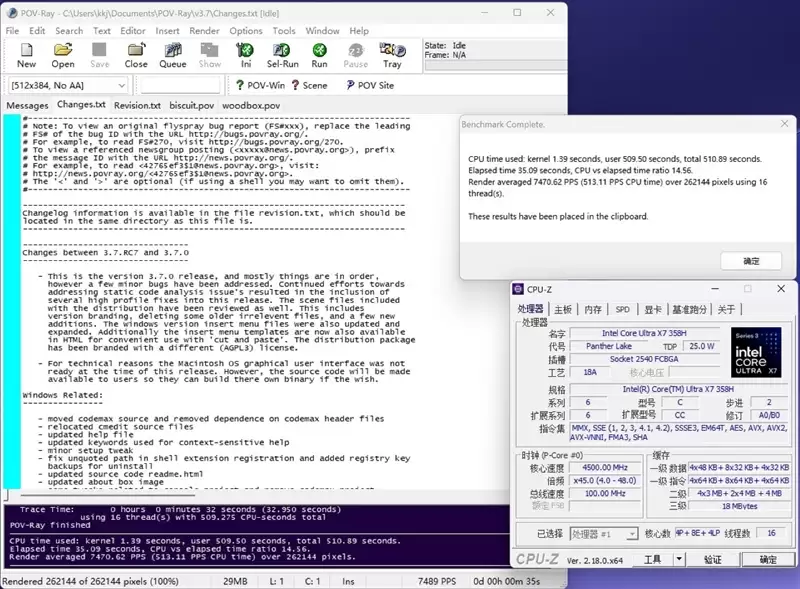Open the Render menu

pos(204,31)
